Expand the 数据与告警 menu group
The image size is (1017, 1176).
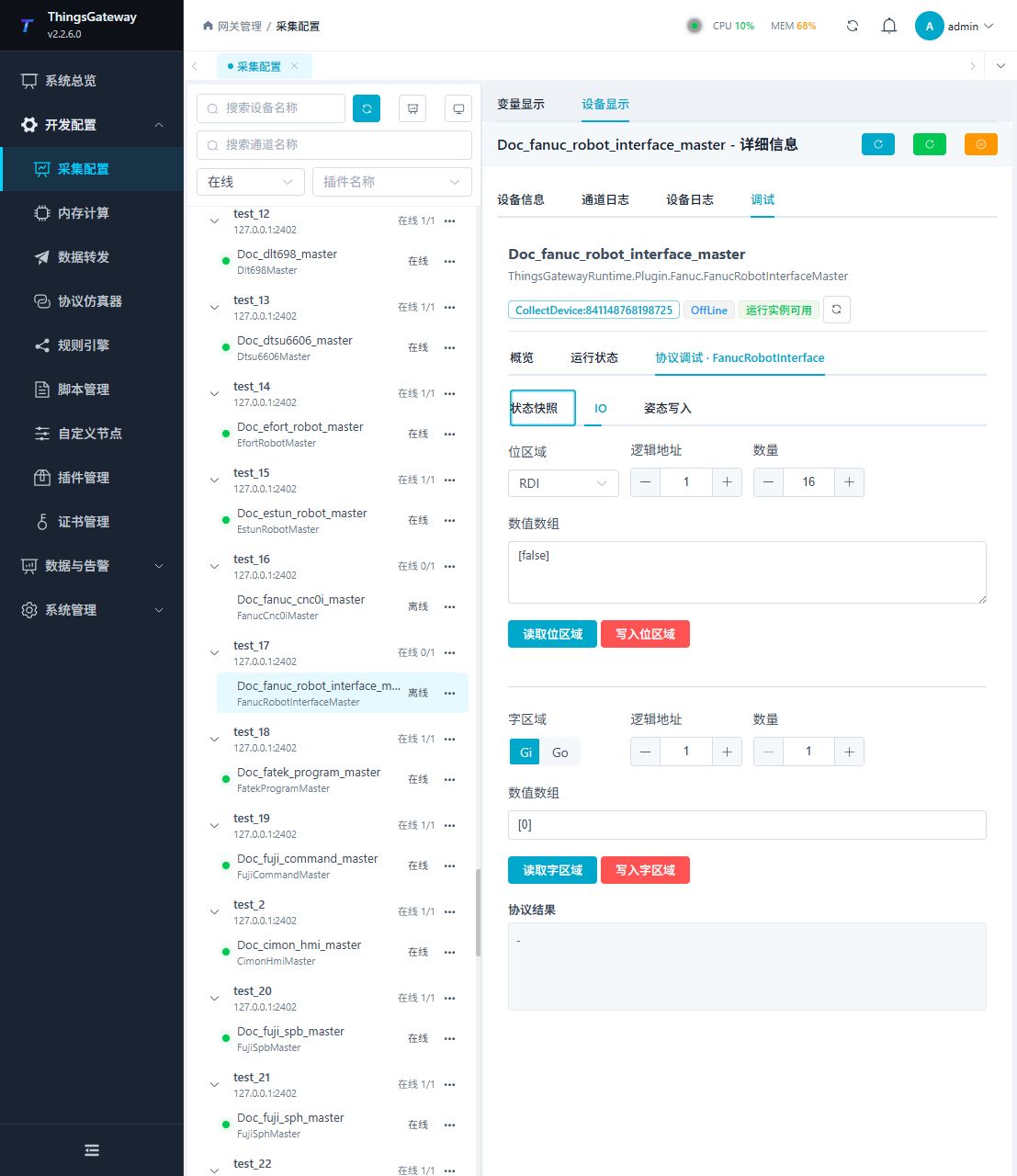[92, 566]
